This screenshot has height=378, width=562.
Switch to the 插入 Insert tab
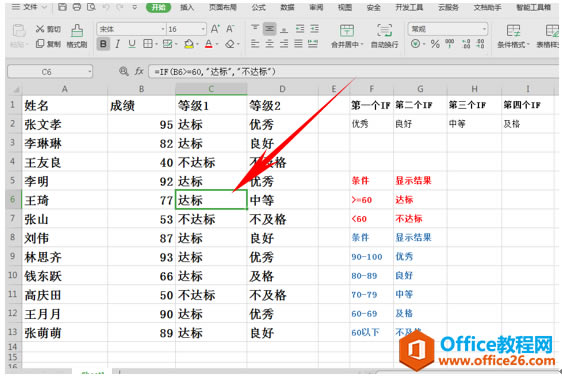coord(187,7)
